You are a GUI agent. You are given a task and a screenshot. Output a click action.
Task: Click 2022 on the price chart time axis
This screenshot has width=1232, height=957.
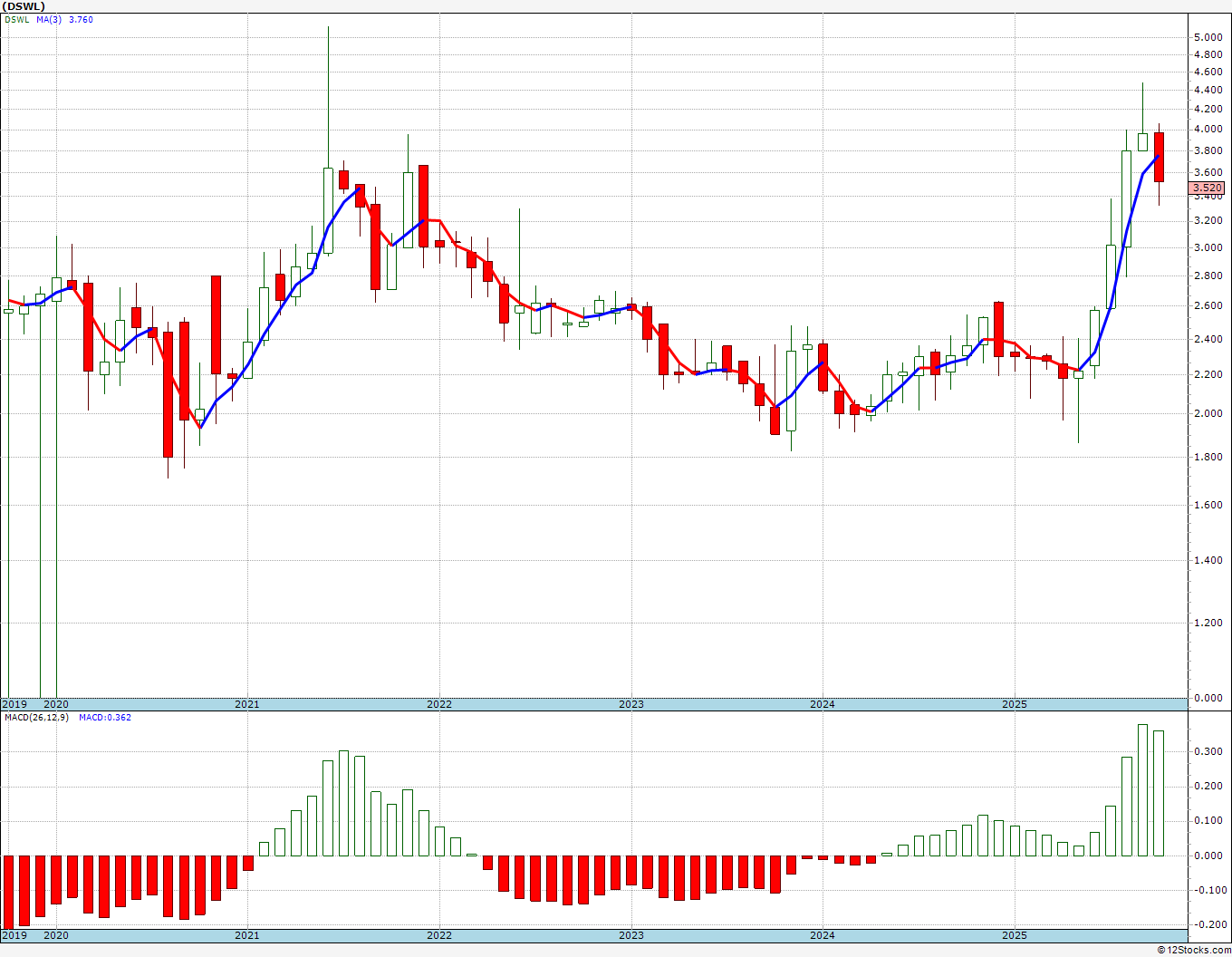pos(439,704)
